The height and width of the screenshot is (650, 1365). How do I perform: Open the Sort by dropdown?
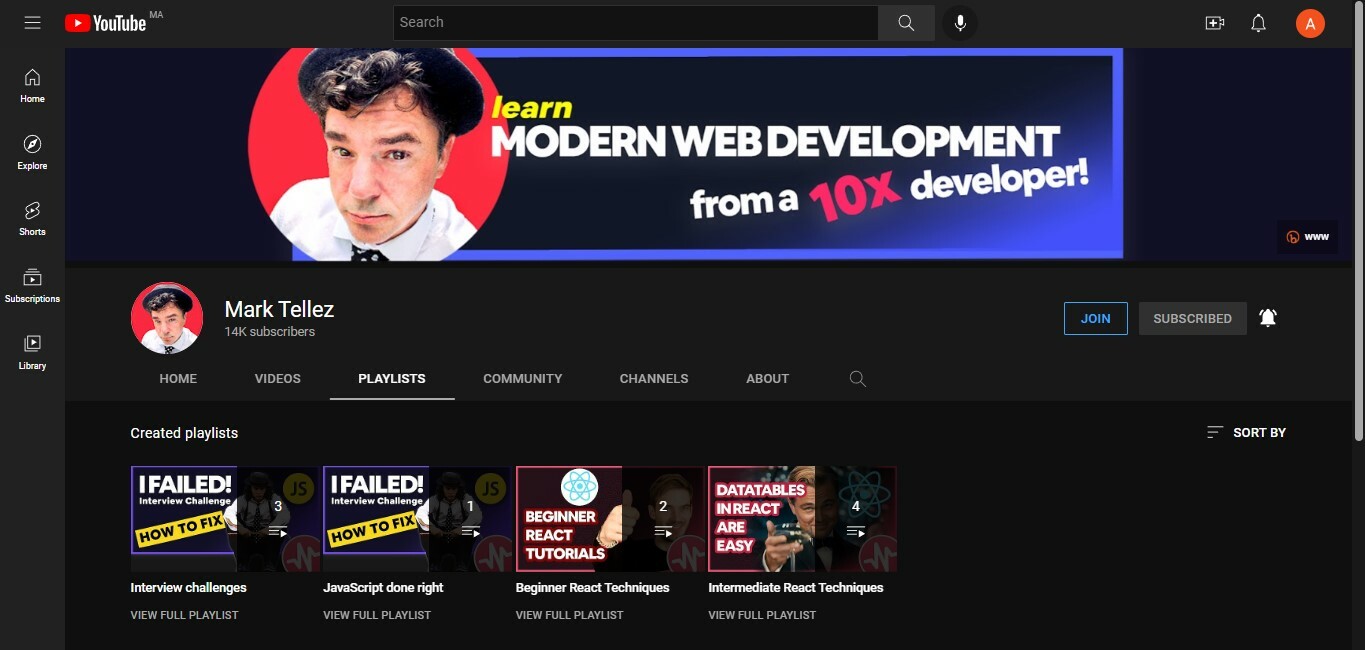point(1246,432)
